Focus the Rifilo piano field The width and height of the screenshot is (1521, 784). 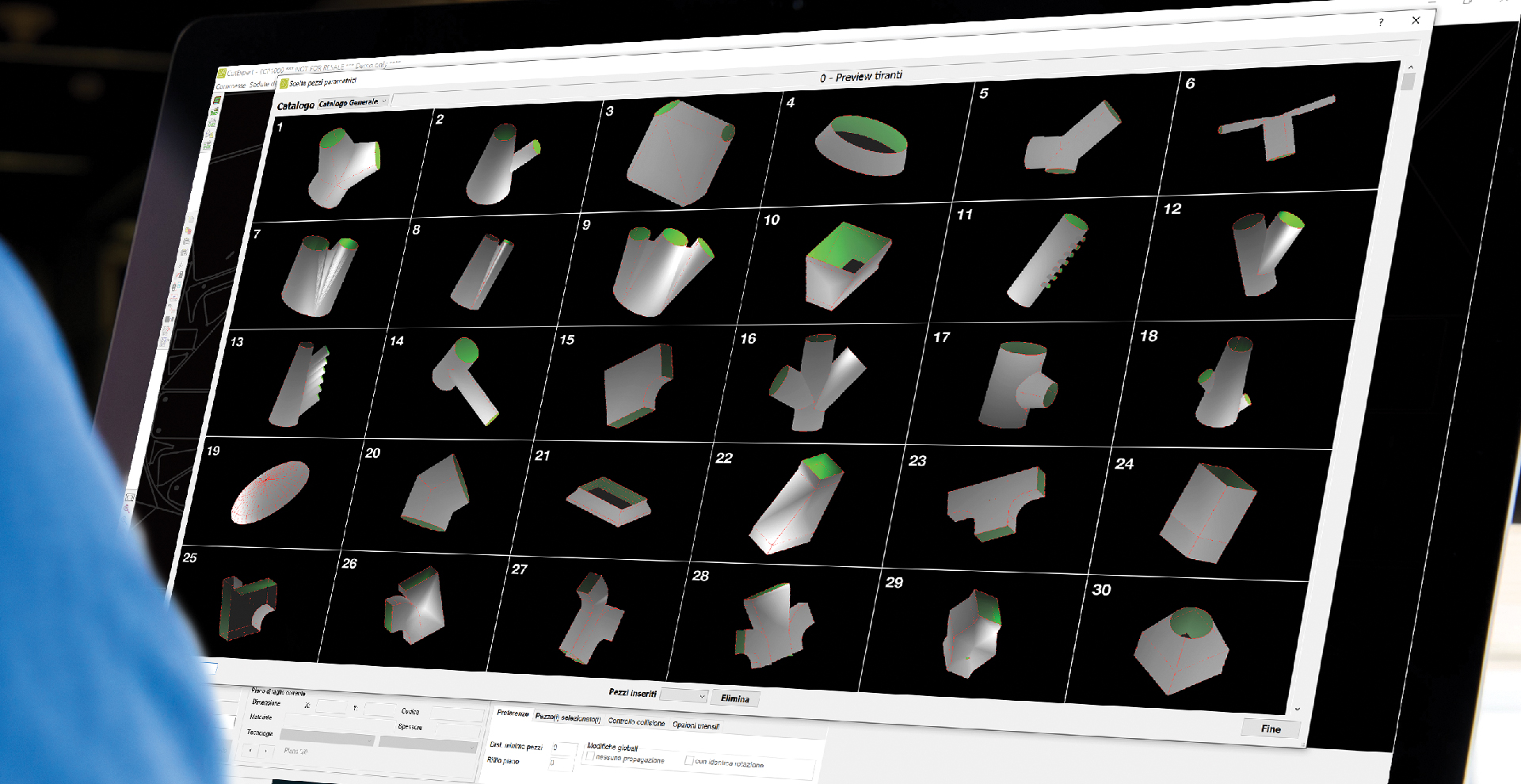561,763
